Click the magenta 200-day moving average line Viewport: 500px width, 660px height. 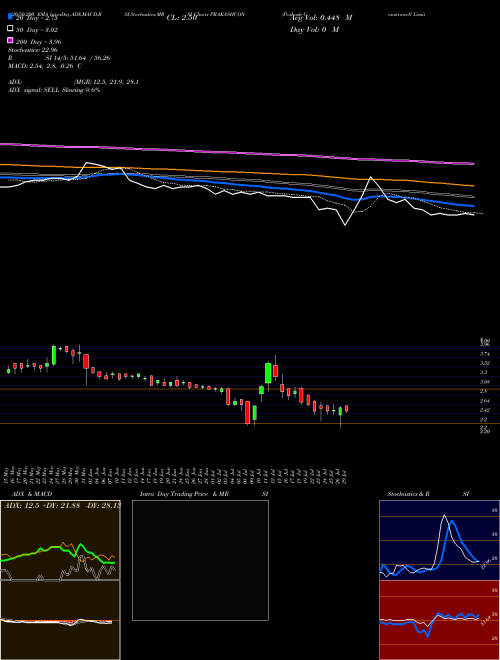pyautogui.click(x=236, y=152)
